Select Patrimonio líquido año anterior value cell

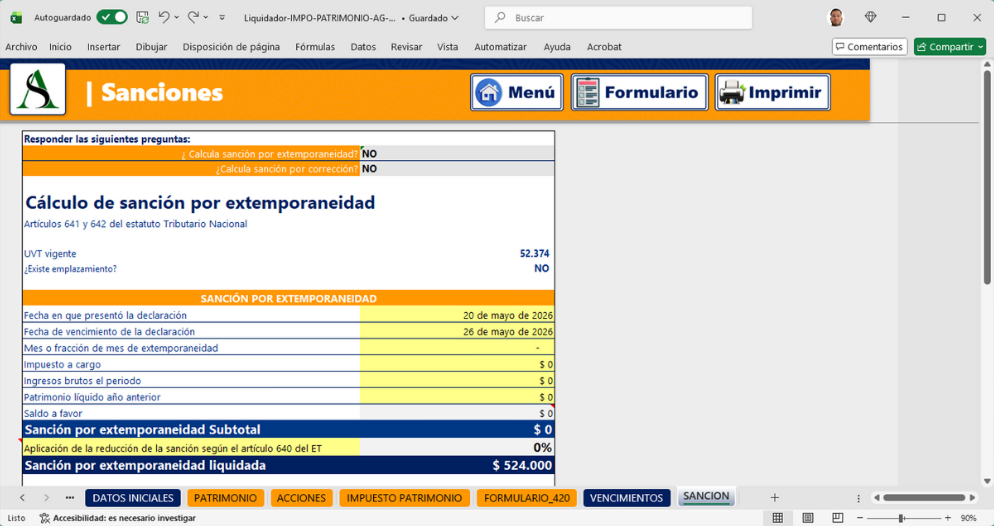(x=457, y=397)
